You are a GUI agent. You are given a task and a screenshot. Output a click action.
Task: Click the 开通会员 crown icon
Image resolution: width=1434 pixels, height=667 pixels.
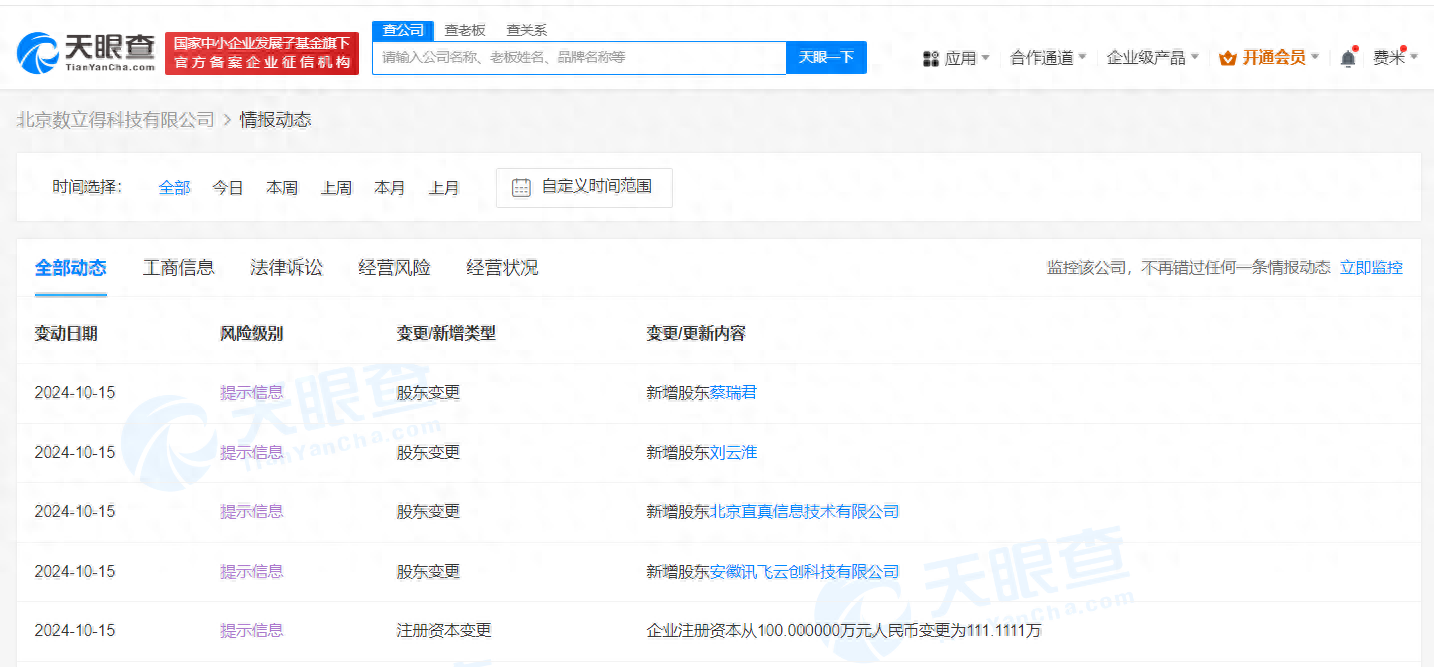1228,58
